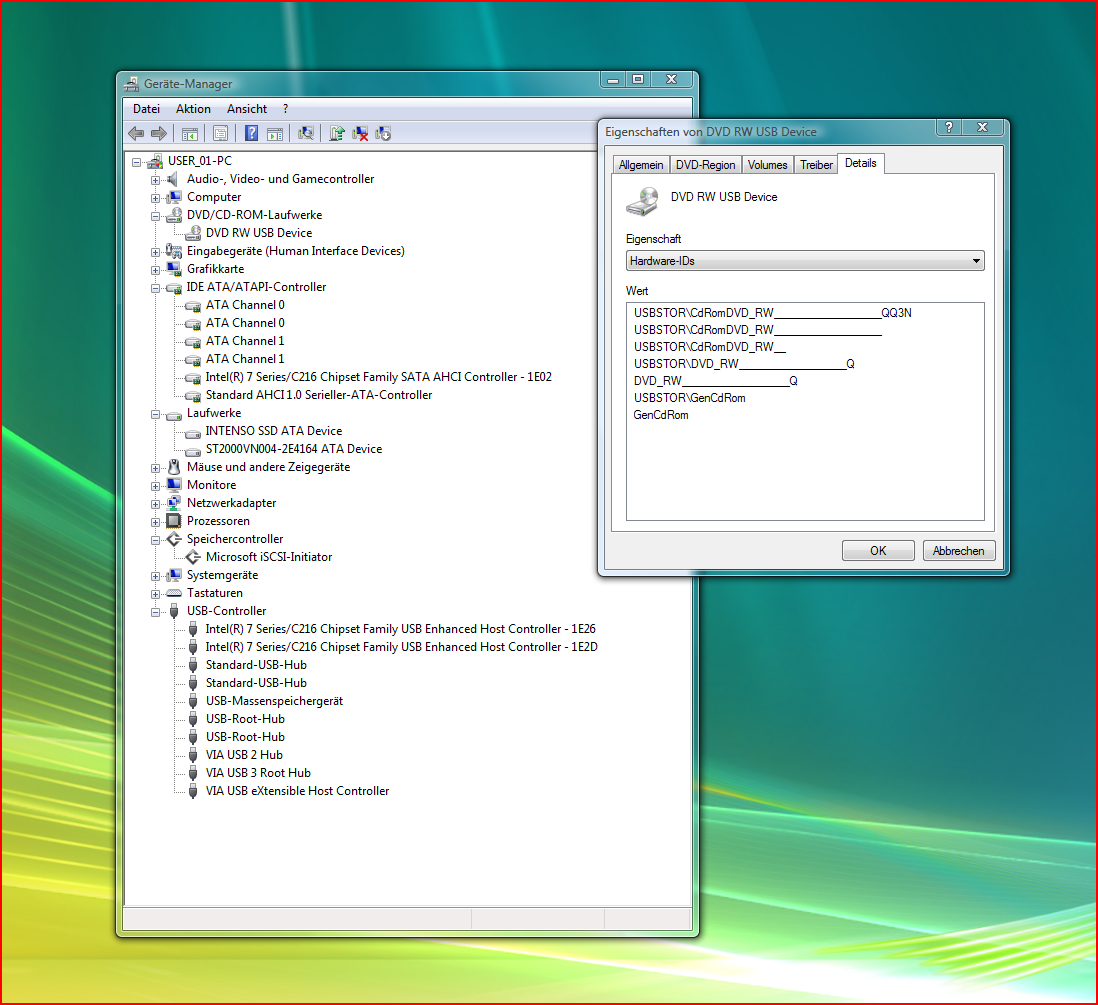The image size is (1098, 1005).
Task: Select VIA USB eXtensible Host Controller
Action: pos(298,791)
